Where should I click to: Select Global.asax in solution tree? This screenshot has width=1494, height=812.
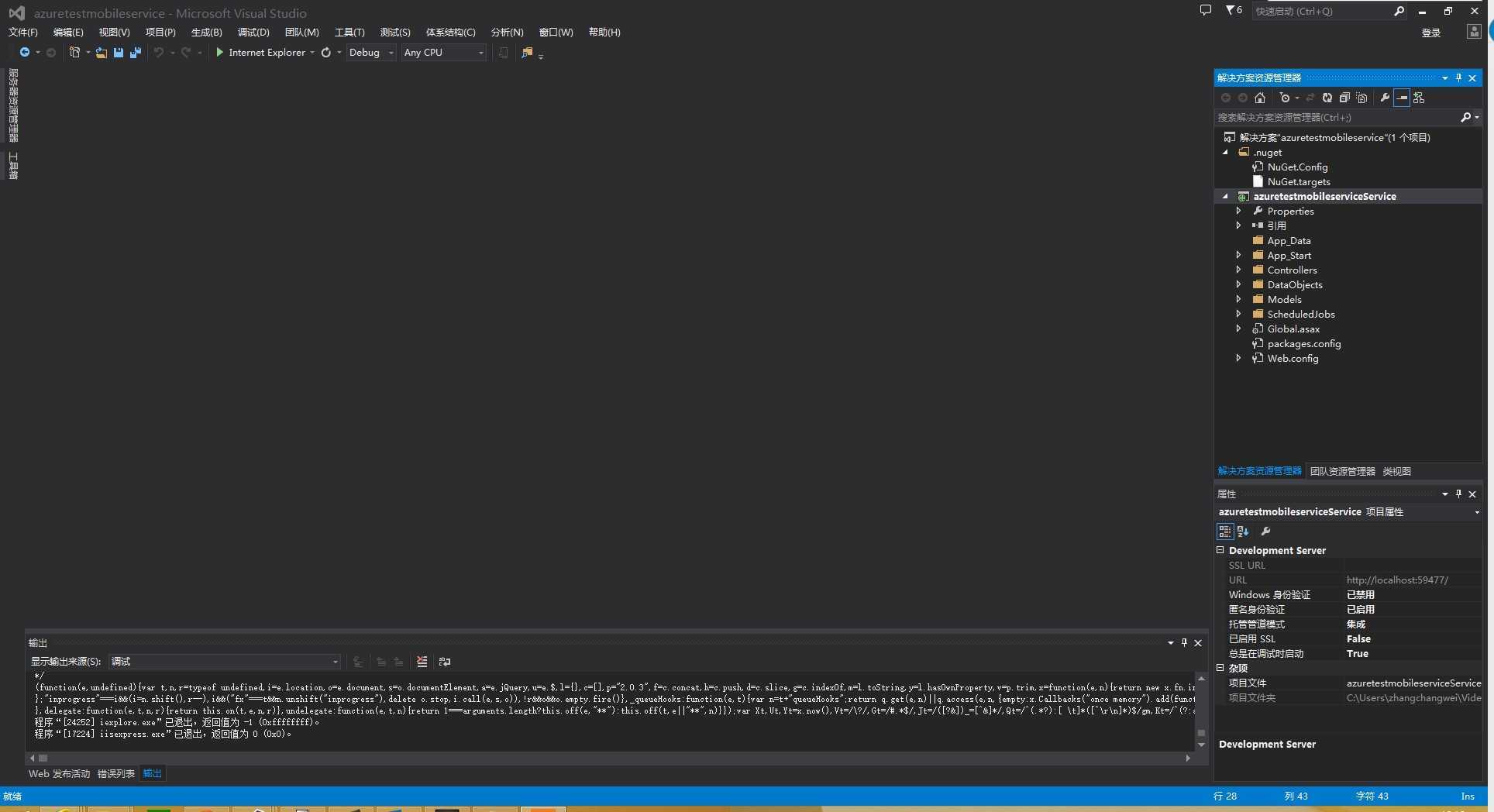[1293, 329]
